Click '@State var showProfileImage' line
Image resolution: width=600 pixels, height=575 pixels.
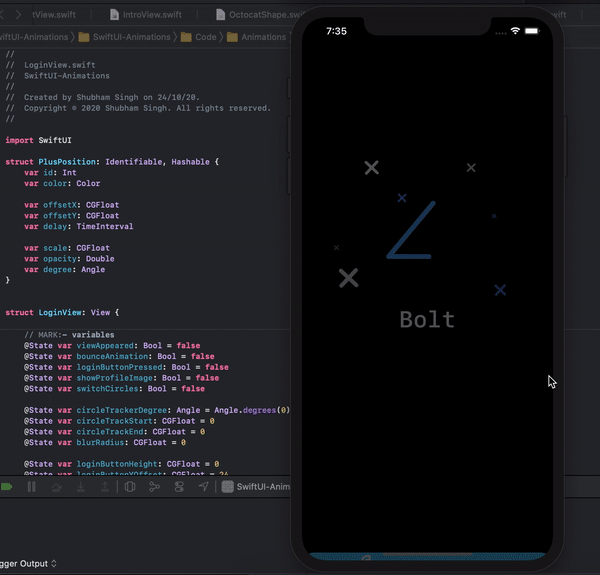(x=122, y=378)
